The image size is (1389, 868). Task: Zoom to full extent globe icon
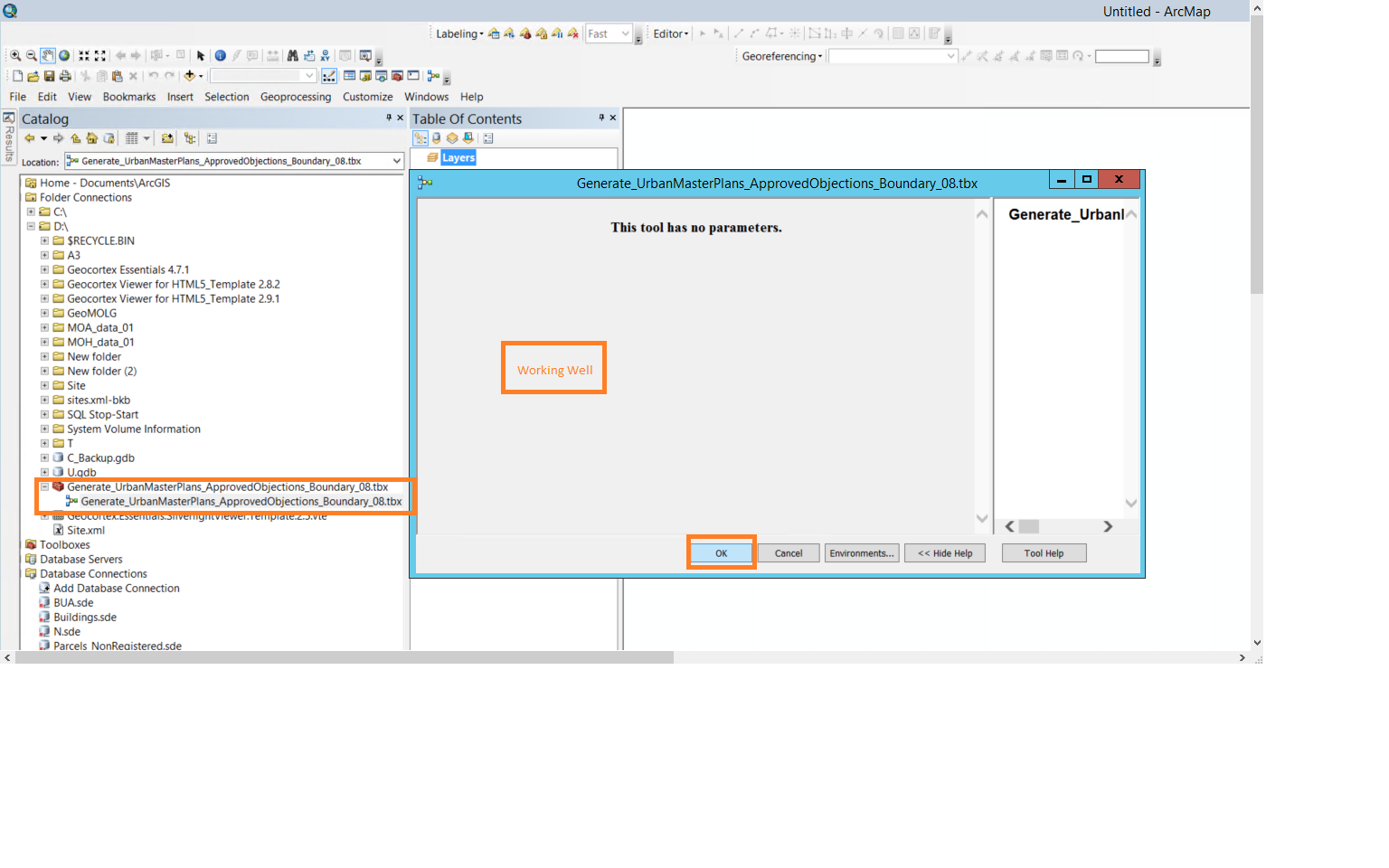tap(64, 56)
